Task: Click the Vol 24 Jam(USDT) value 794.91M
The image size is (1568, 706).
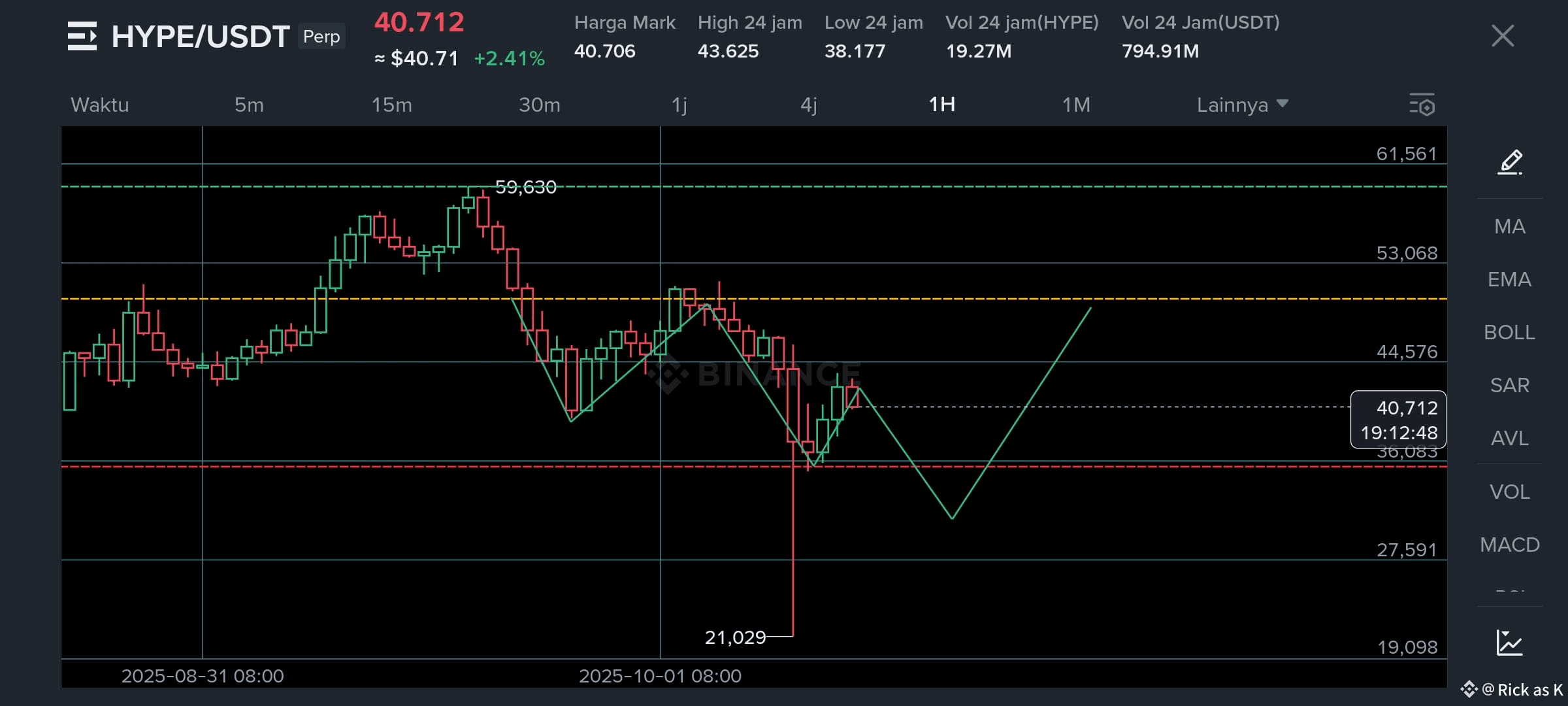Action: (x=1160, y=51)
